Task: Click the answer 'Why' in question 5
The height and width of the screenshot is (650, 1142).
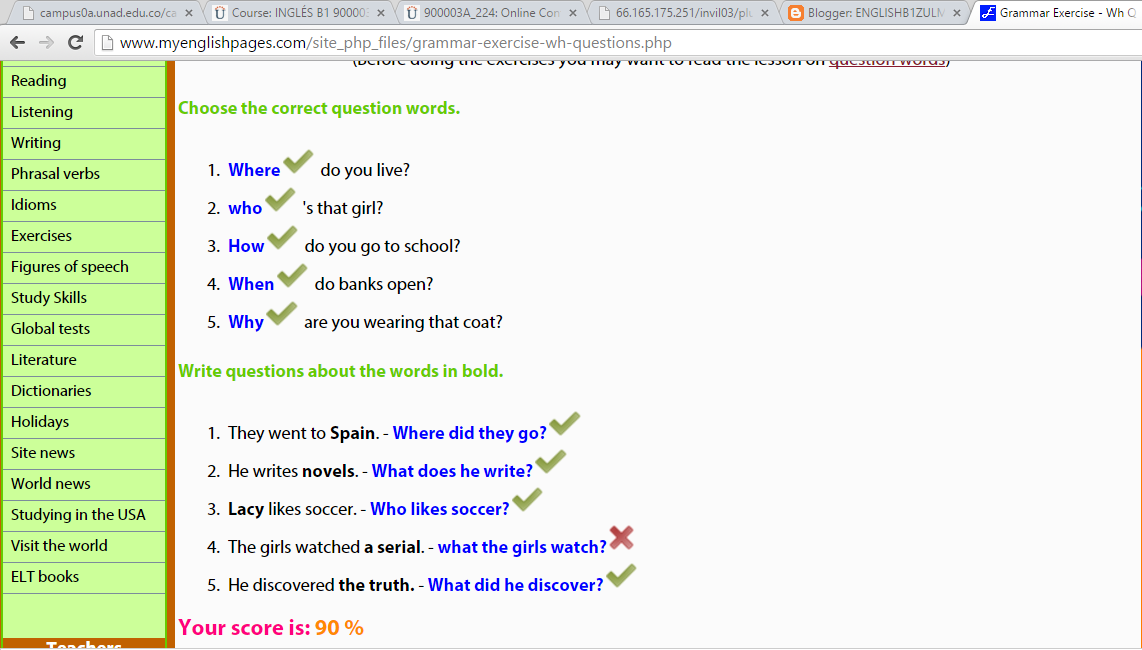Action: click(246, 322)
